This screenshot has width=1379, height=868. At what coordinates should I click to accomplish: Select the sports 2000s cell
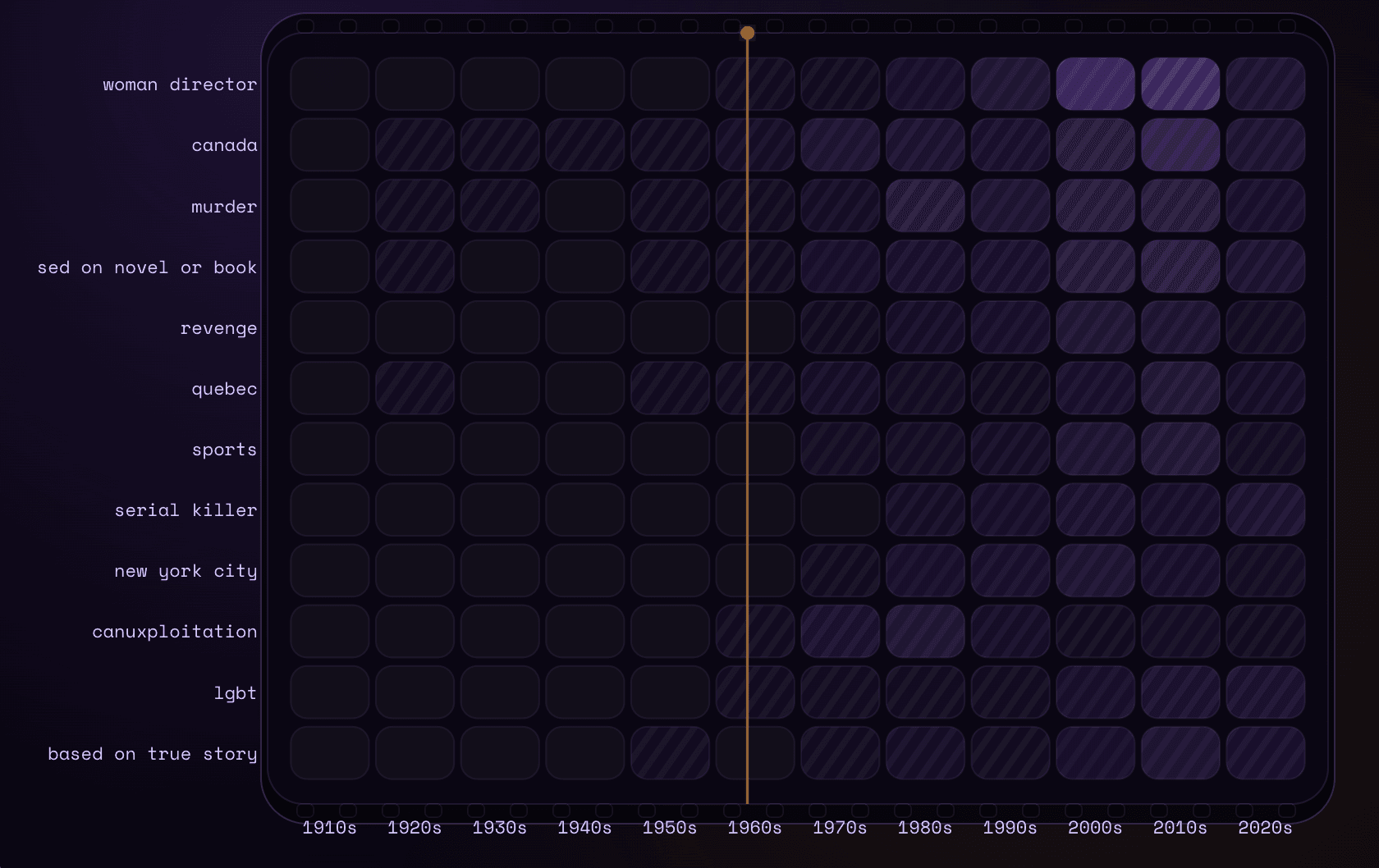coord(1095,449)
